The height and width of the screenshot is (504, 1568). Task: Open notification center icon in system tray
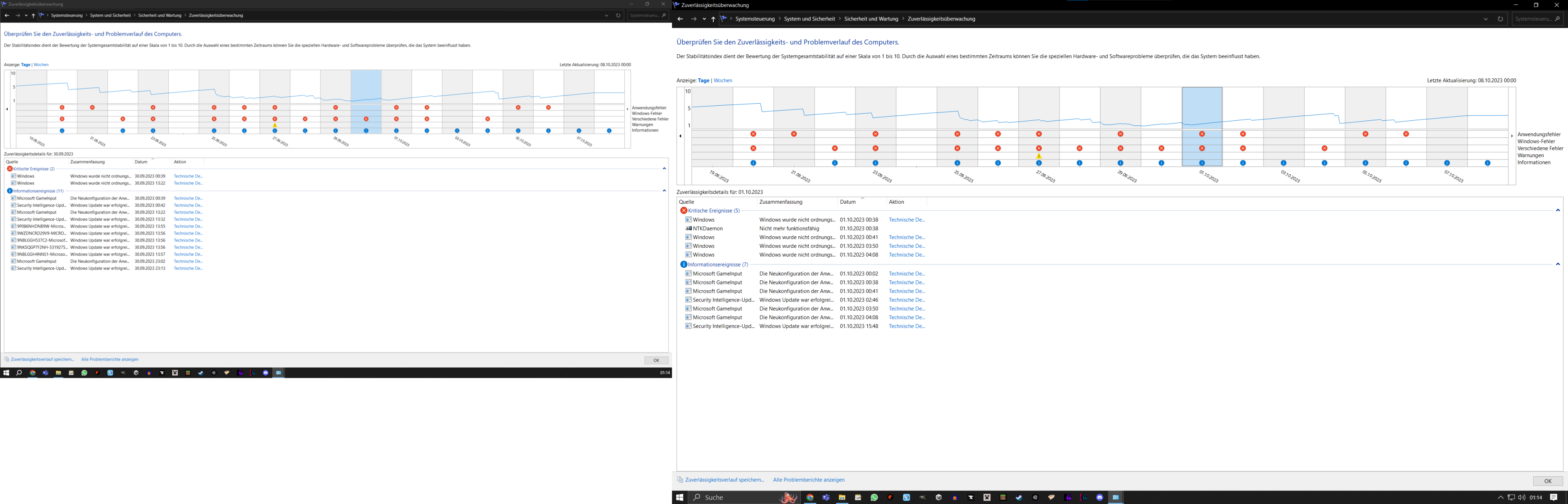click(1553, 497)
